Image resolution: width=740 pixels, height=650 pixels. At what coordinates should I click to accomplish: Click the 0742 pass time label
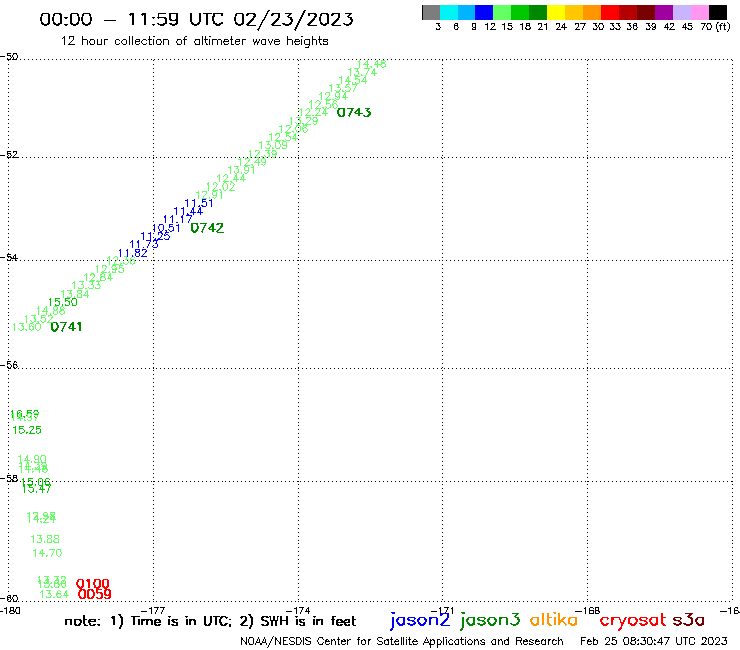click(207, 228)
